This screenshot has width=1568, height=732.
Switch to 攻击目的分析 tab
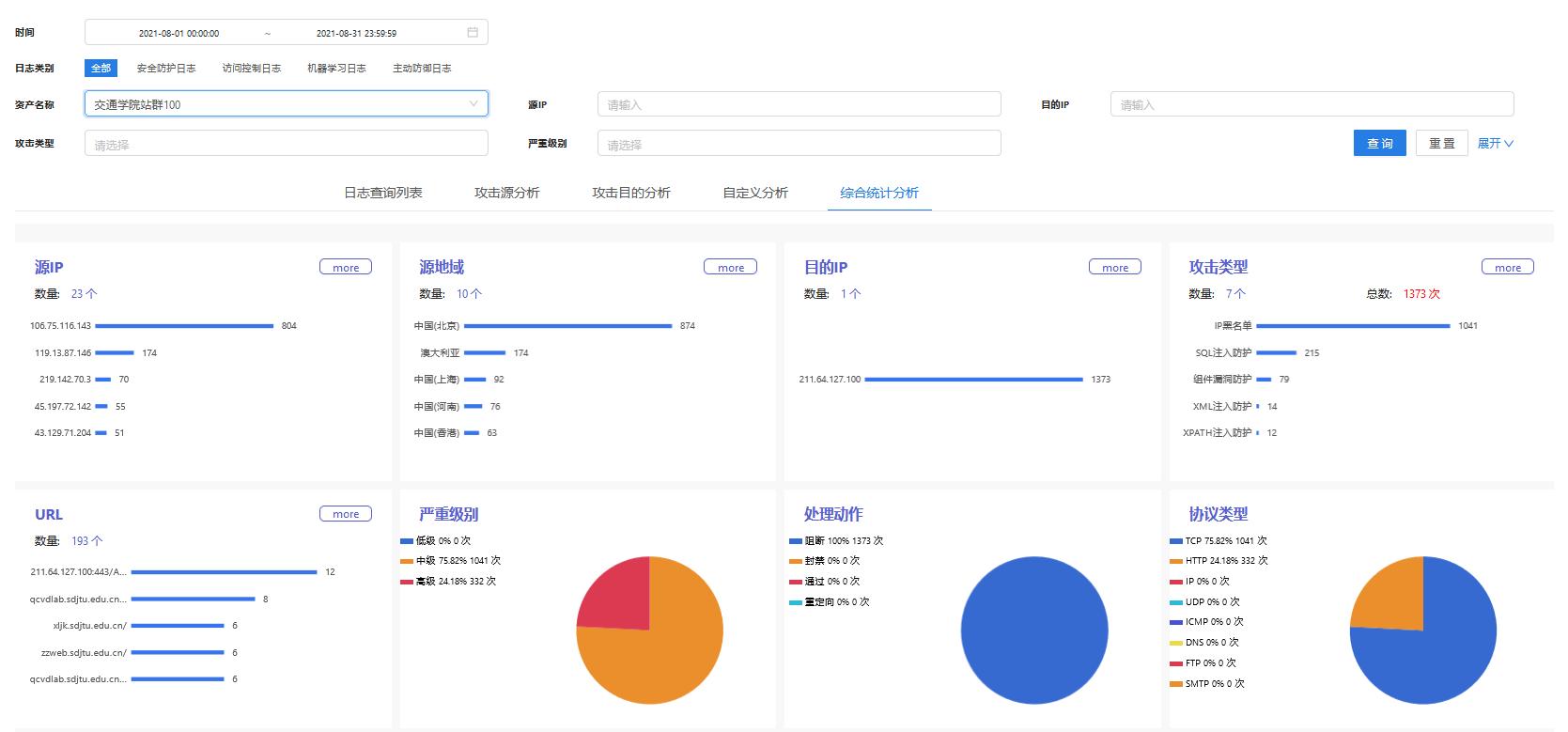(x=631, y=193)
